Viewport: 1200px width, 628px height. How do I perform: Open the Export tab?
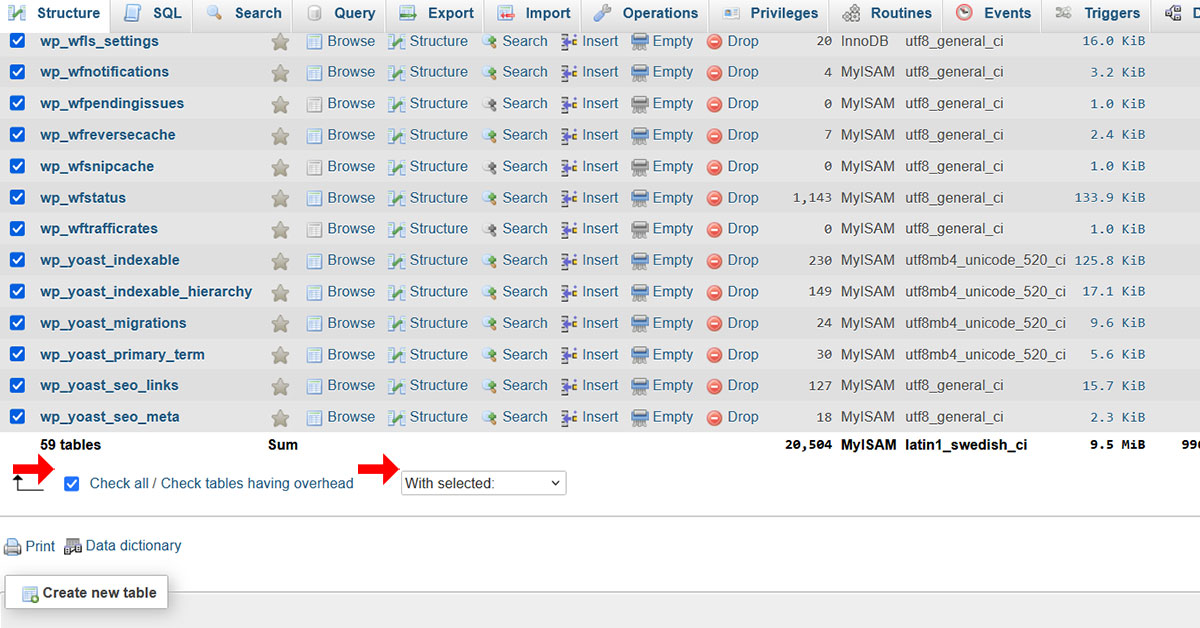click(437, 14)
